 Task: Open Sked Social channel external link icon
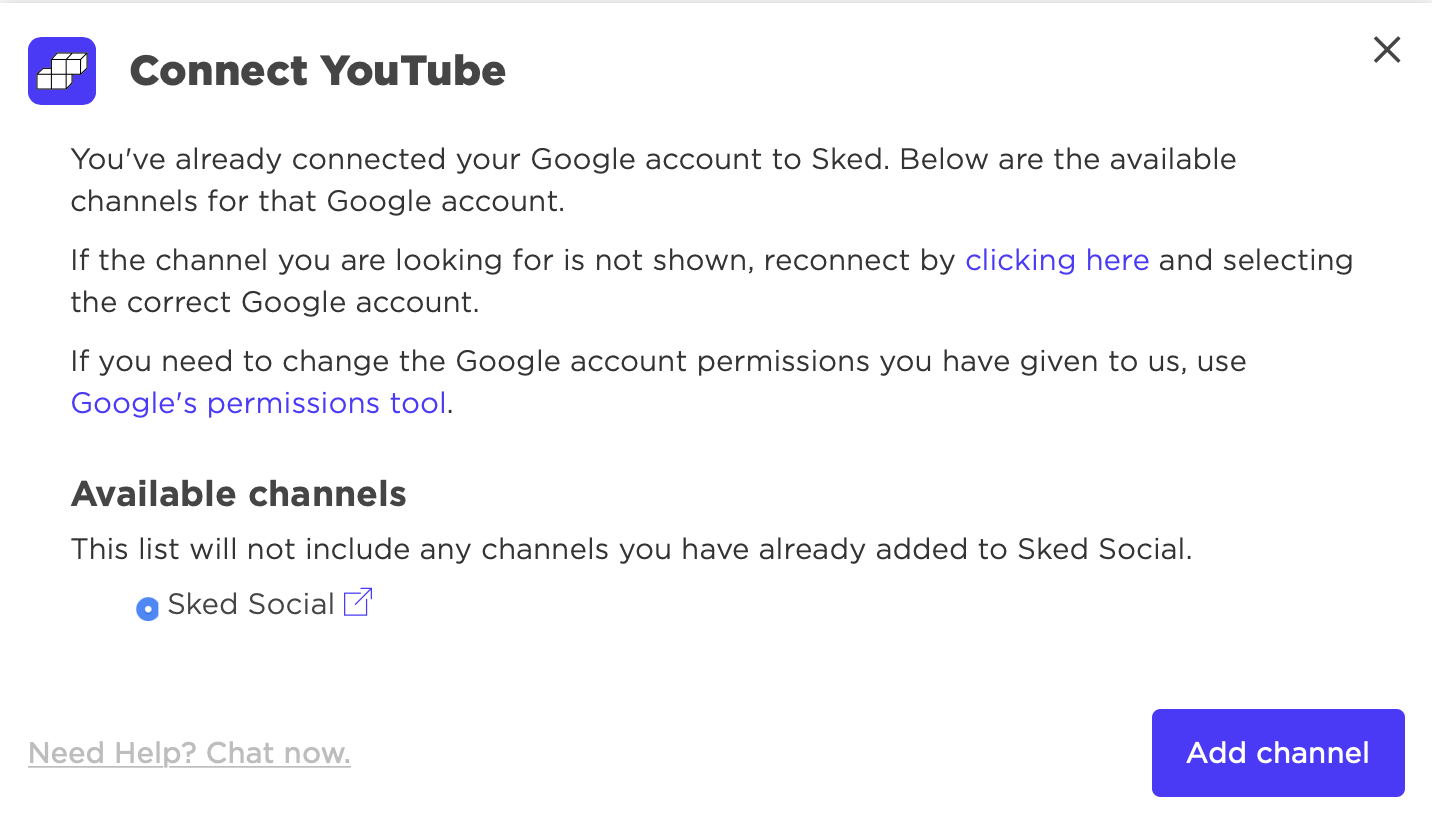click(x=358, y=603)
